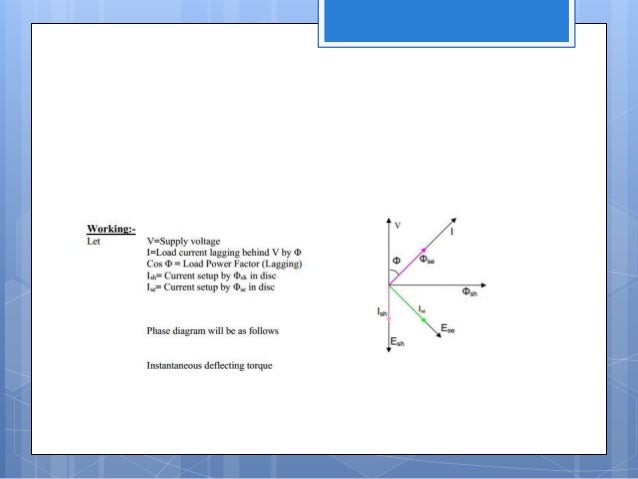This screenshot has height=479, width=638.
Task: Select the 'Cos Φ = Load Power Factor' line
Action: (x=225, y=264)
